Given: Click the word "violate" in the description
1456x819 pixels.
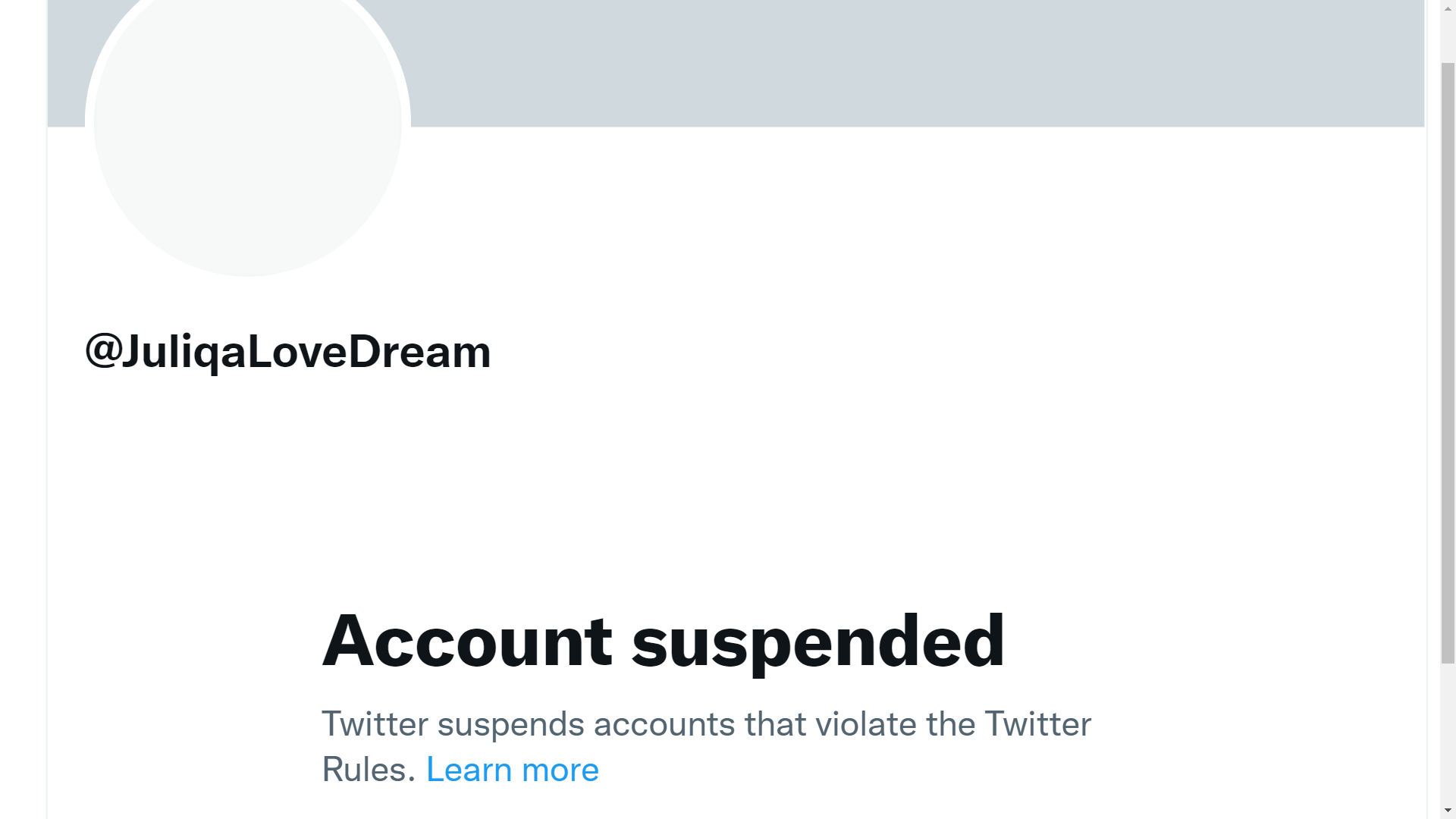Looking at the screenshot, I should [865, 724].
